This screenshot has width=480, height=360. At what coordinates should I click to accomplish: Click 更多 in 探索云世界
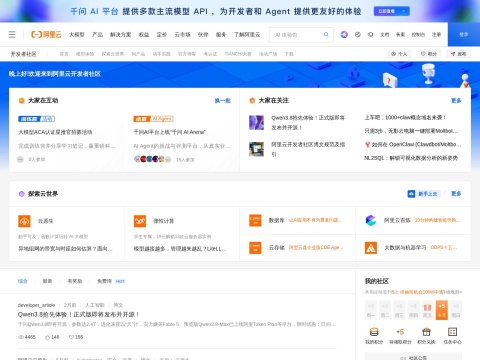coord(456,194)
